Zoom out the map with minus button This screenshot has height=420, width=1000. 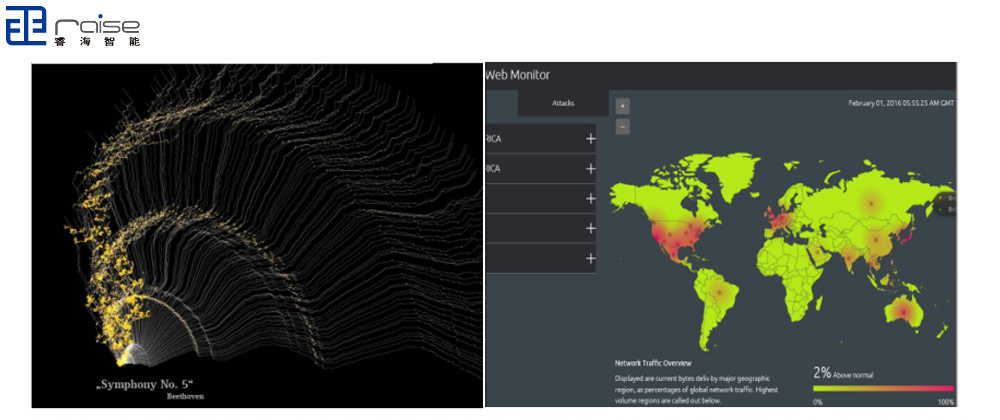623,126
